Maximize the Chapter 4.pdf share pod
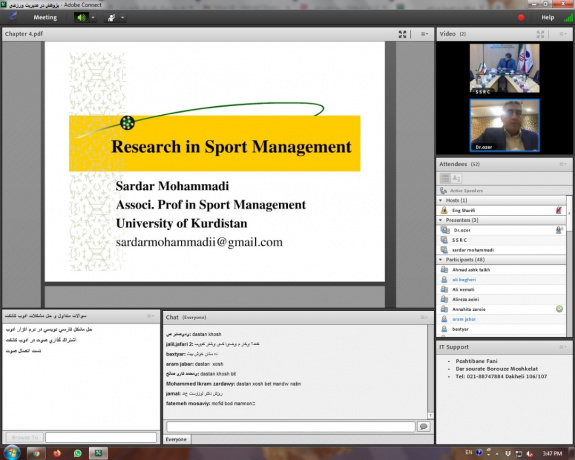575x460 pixels. tap(402, 34)
